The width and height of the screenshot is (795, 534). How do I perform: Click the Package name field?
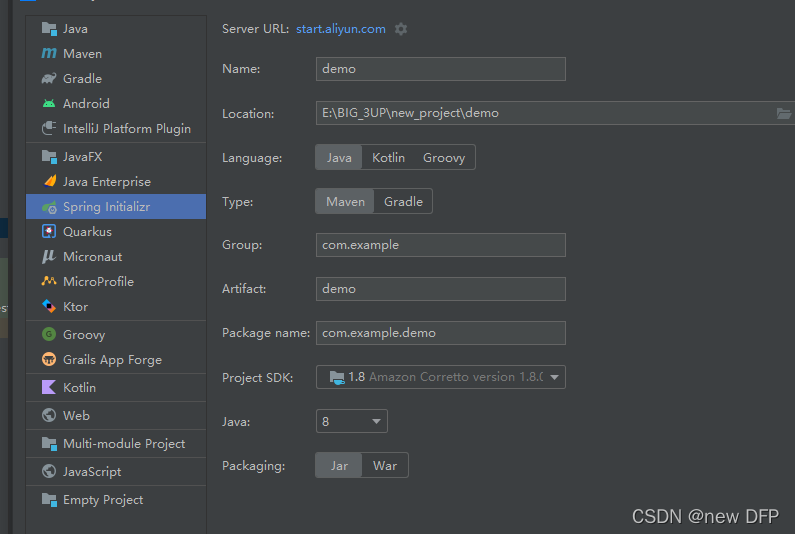(441, 333)
